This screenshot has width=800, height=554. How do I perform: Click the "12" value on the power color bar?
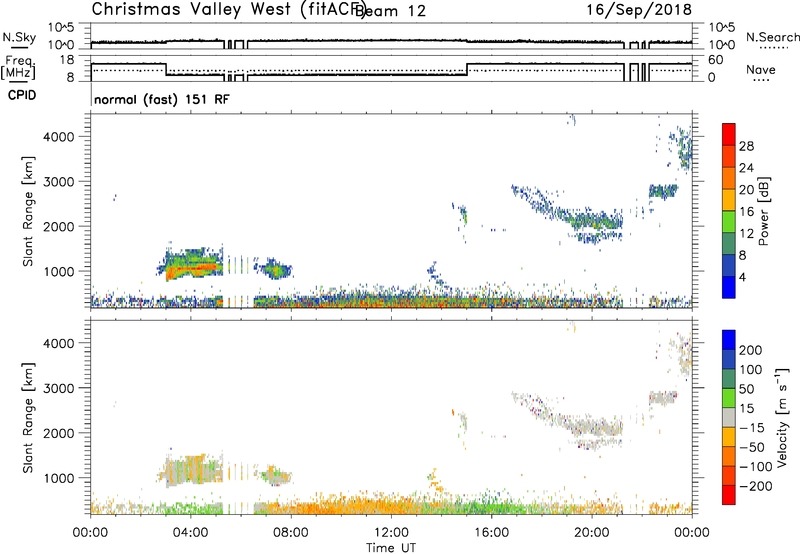pos(746,234)
